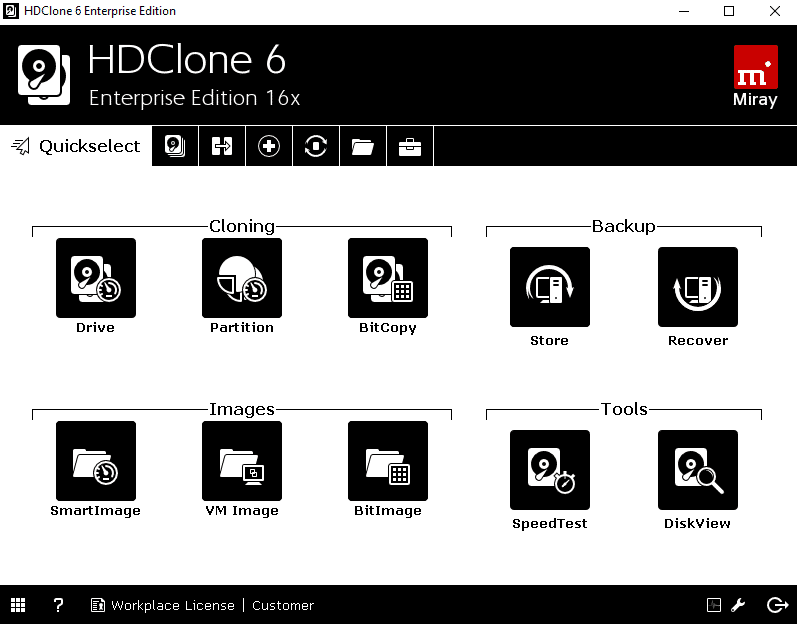Click the Tools group heading
The height and width of the screenshot is (624, 797).
tap(624, 409)
